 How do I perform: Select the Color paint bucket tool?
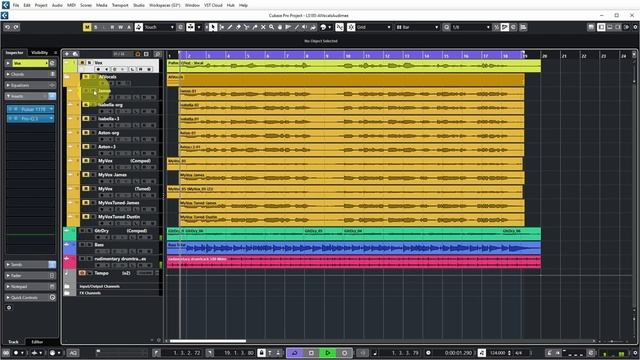point(313,27)
